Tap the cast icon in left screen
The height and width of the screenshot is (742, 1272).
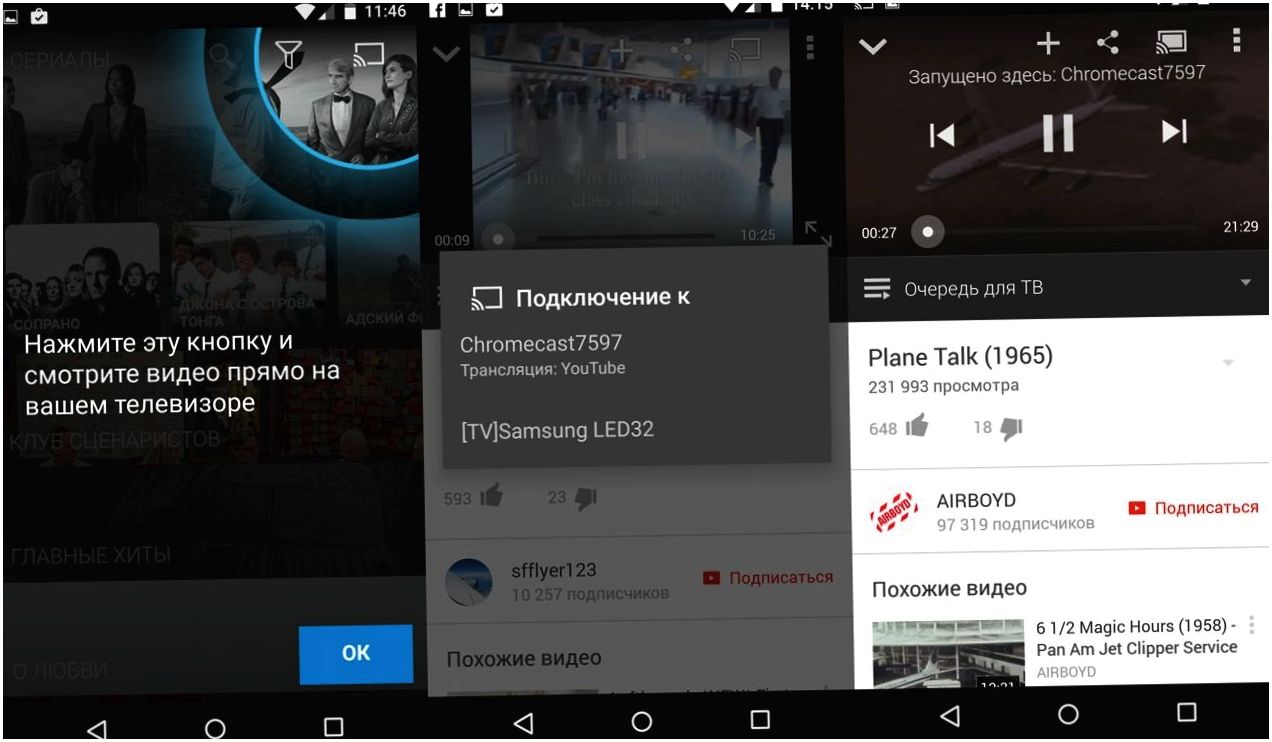[369, 54]
